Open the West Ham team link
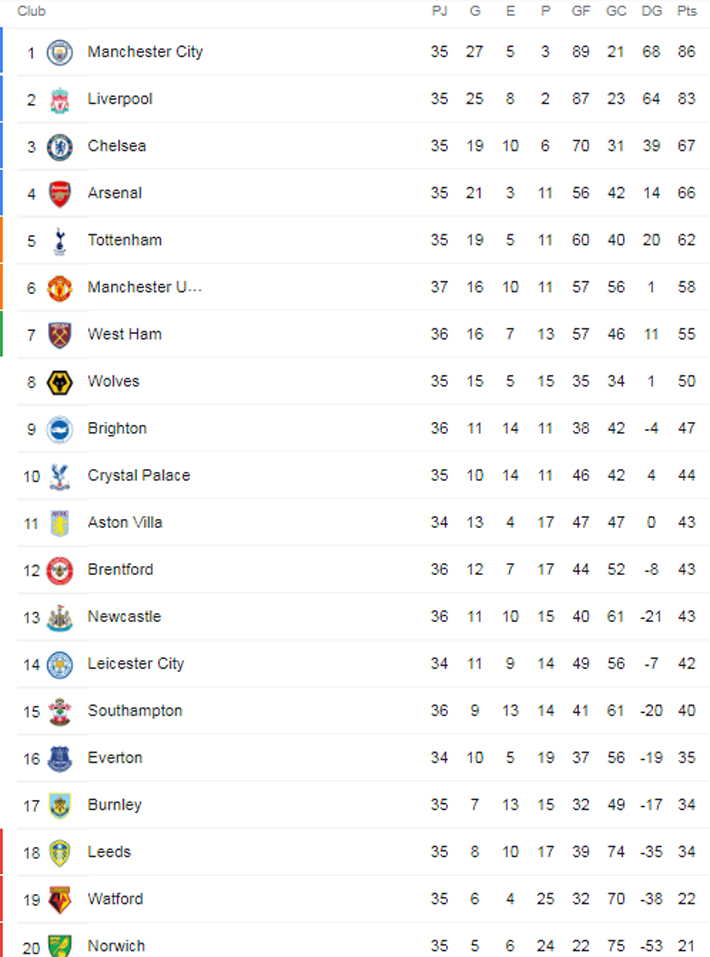The height and width of the screenshot is (957, 710). (x=124, y=334)
